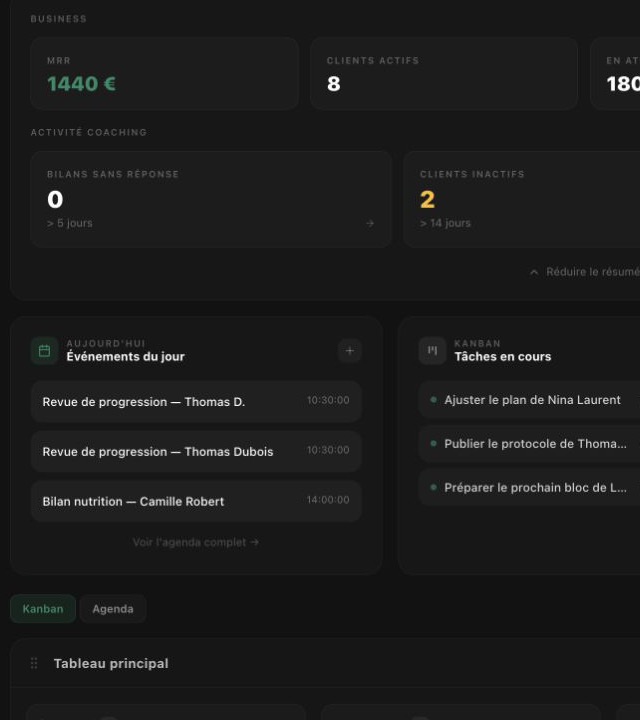
Task: Open task Ajuster le plan de Nina Laurent
Action: (529, 399)
